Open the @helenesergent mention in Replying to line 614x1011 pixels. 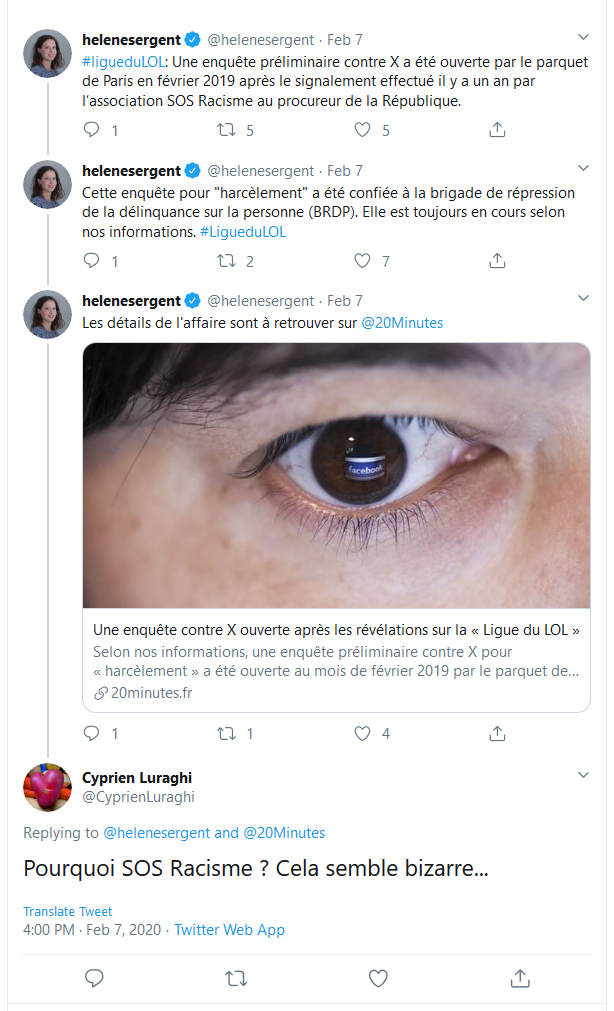pos(157,833)
